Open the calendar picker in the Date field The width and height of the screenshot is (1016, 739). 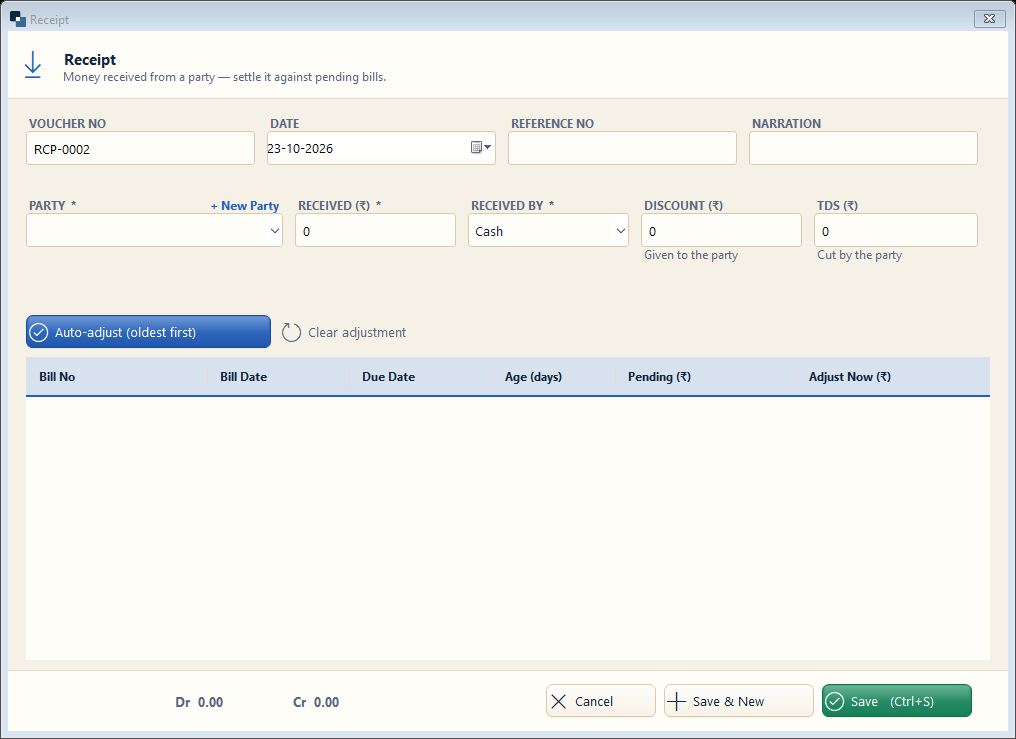[x=481, y=148]
